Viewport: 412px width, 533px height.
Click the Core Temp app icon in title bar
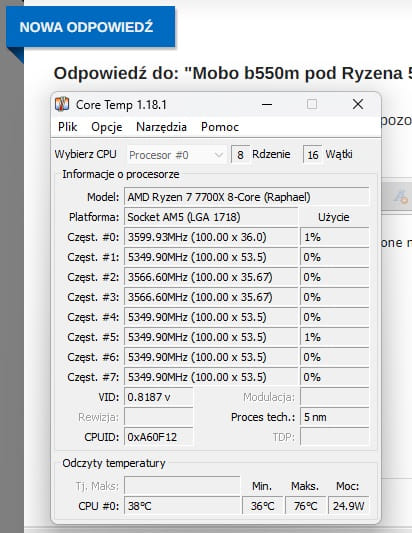[62, 104]
